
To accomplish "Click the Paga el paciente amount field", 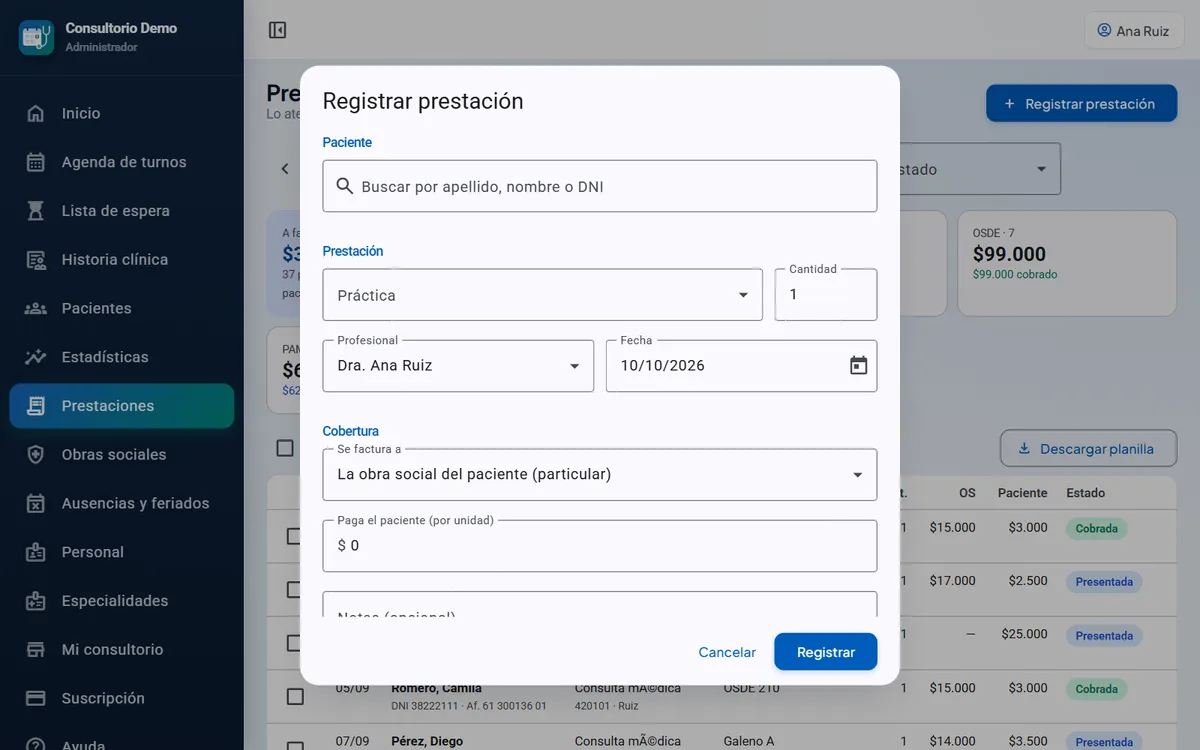I will 600,546.
